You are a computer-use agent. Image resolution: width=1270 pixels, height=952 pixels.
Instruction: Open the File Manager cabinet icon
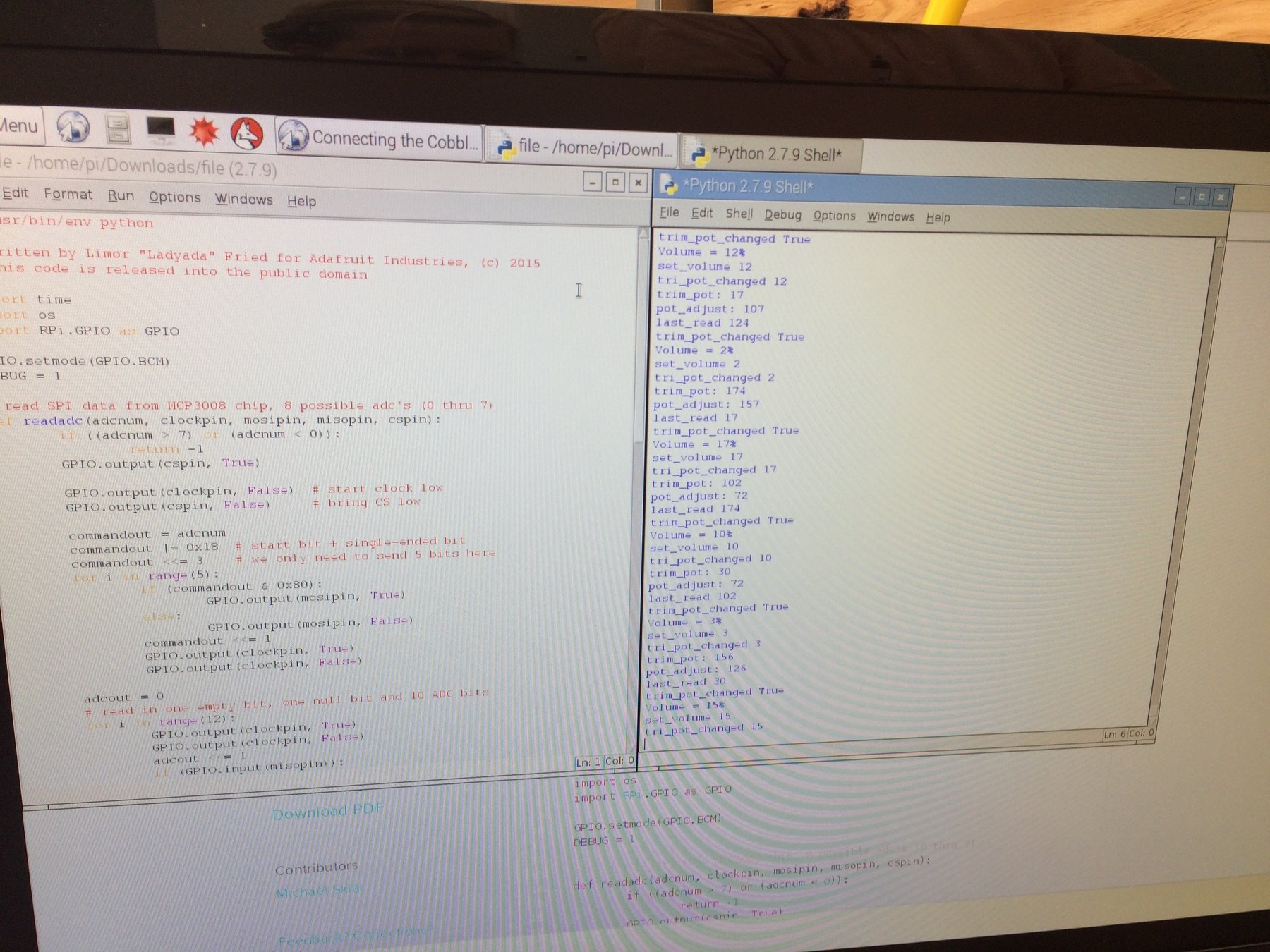pos(118,130)
